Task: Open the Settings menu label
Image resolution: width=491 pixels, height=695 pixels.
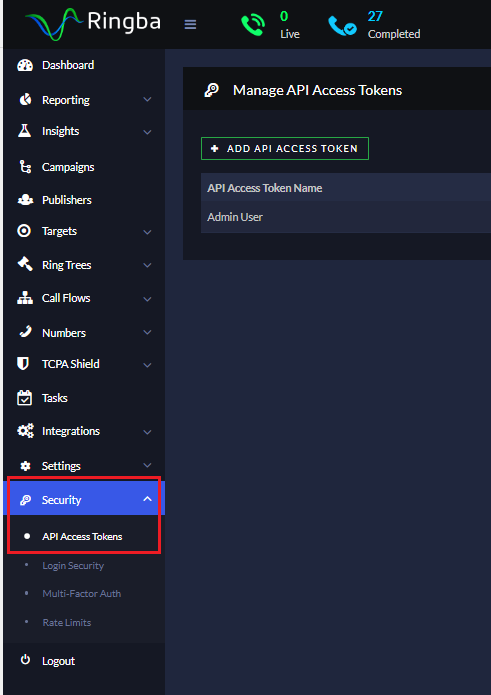Action: coord(61,466)
